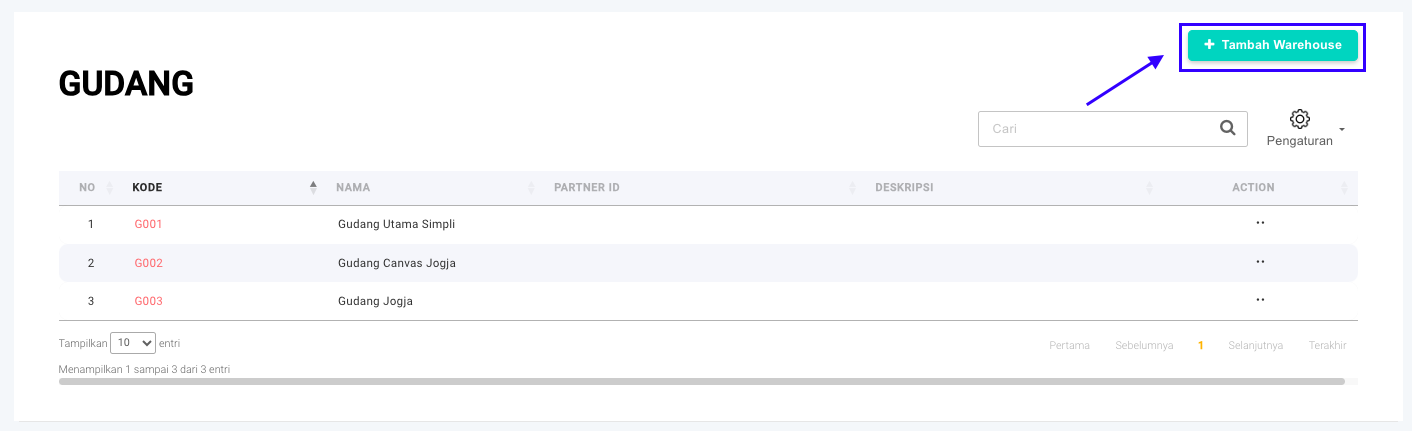Screen dimensions: 1412x431
Task: Click the horizontal scrollbar below the table
Action: [700, 381]
